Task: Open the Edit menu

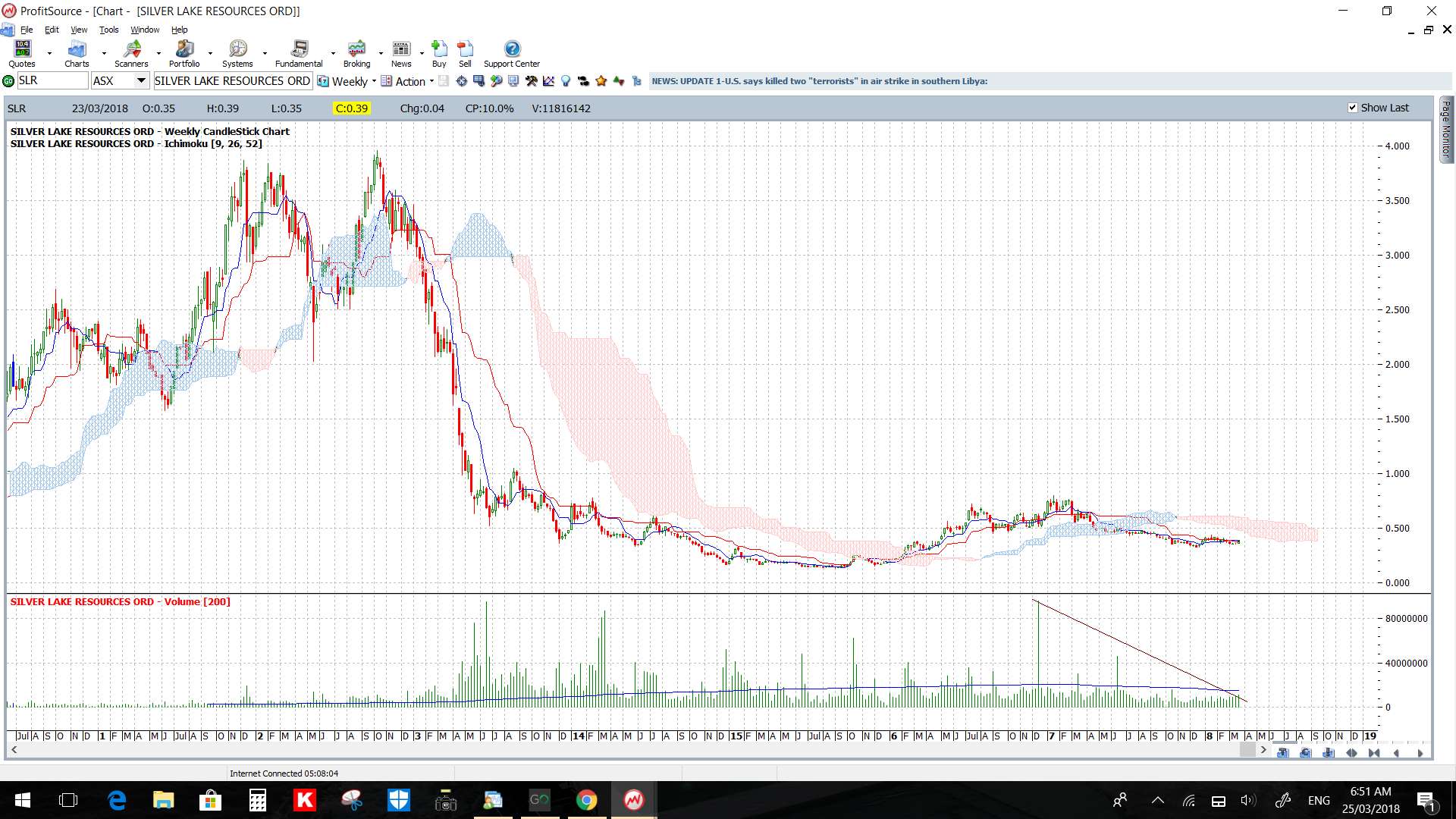Action: [52, 30]
